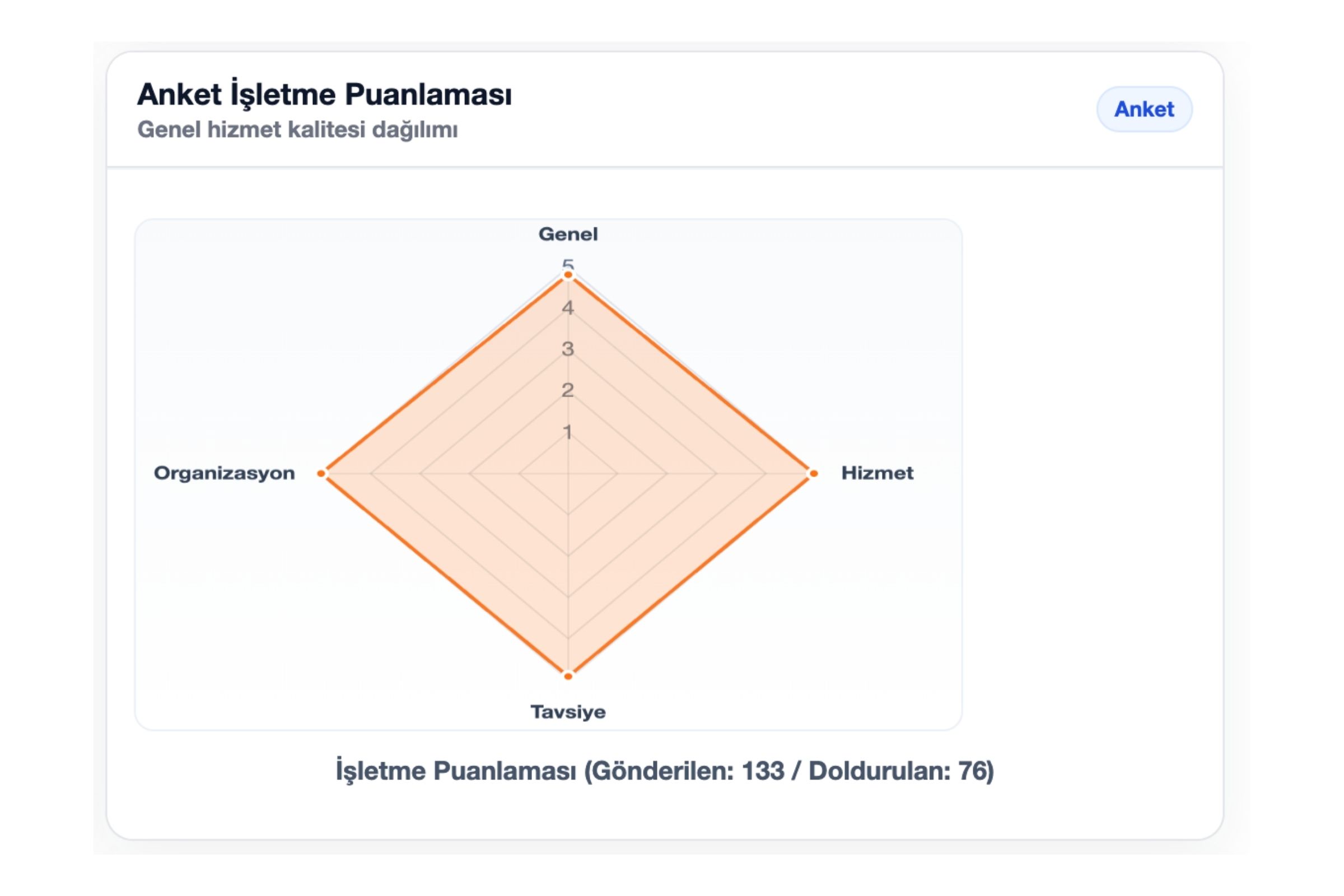Click the Anket badge button
The width and height of the screenshot is (1344, 896).
1144,109
